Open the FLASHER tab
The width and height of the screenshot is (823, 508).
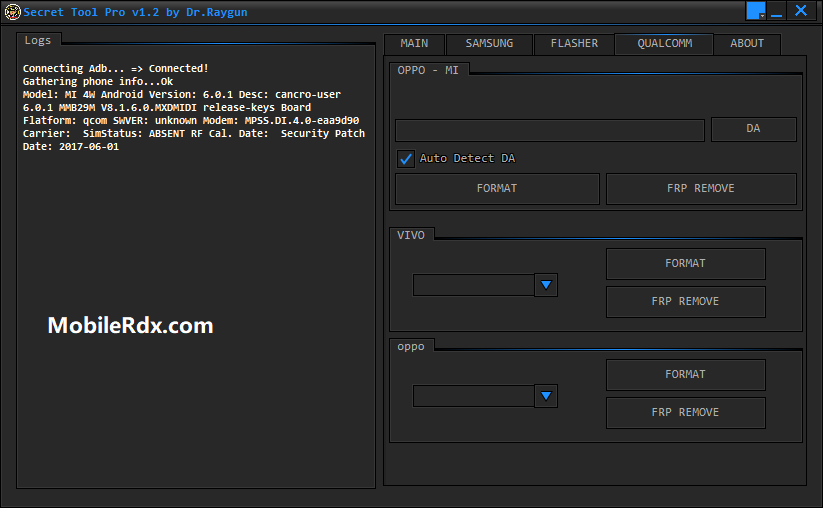pos(574,44)
